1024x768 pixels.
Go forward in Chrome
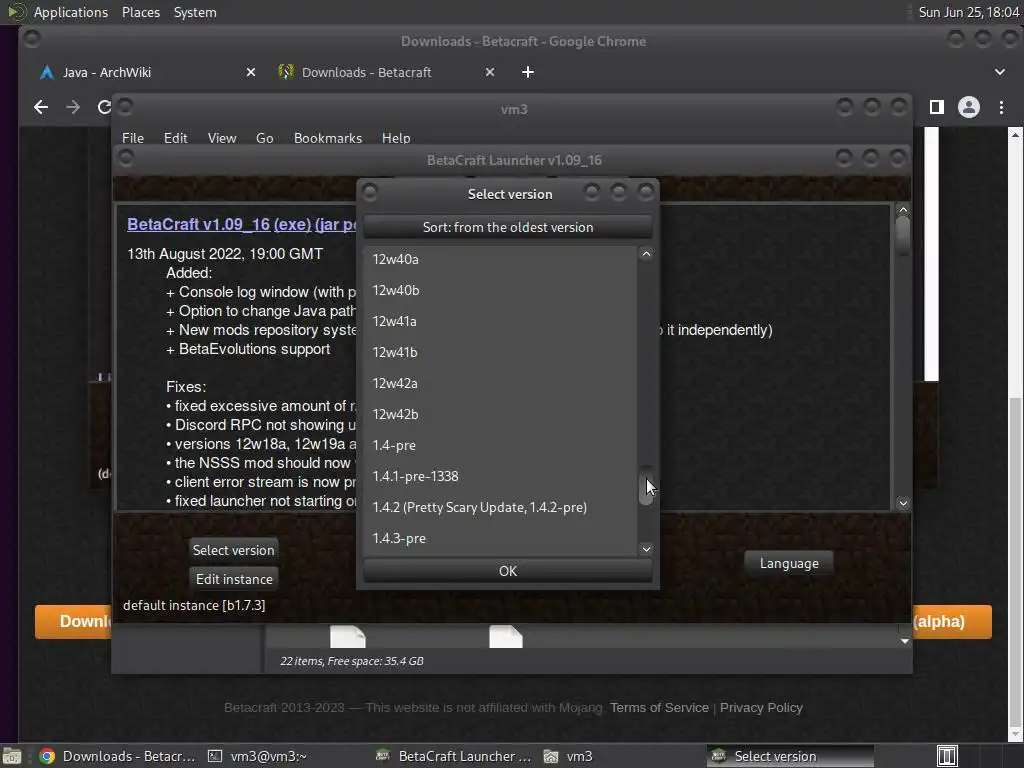tap(72, 107)
